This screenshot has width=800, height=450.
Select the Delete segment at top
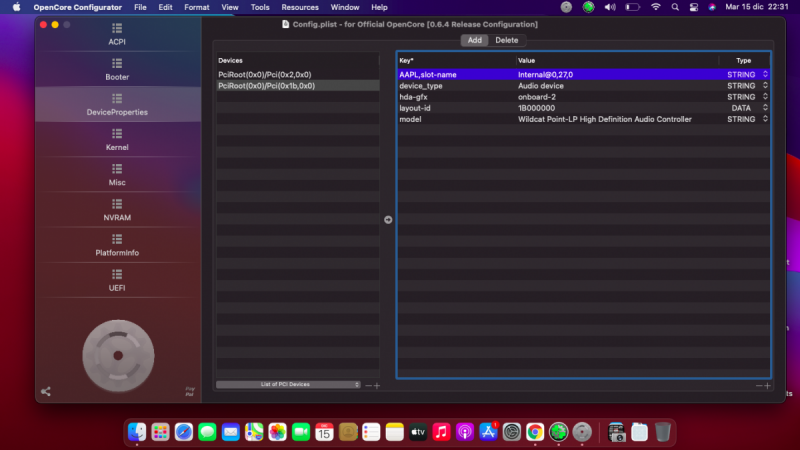click(507, 40)
